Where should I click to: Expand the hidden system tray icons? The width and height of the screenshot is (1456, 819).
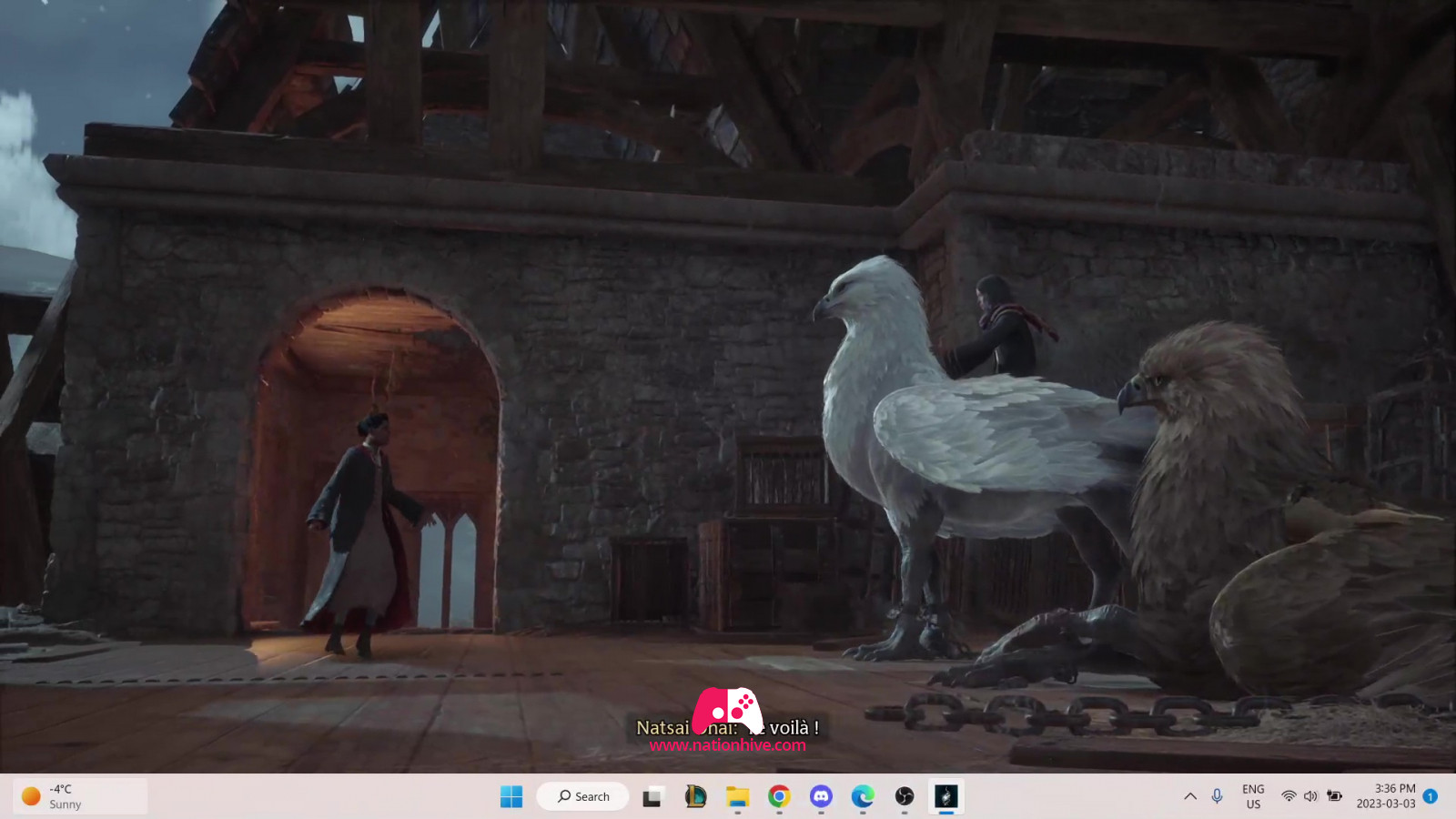[x=1190, y=796]
